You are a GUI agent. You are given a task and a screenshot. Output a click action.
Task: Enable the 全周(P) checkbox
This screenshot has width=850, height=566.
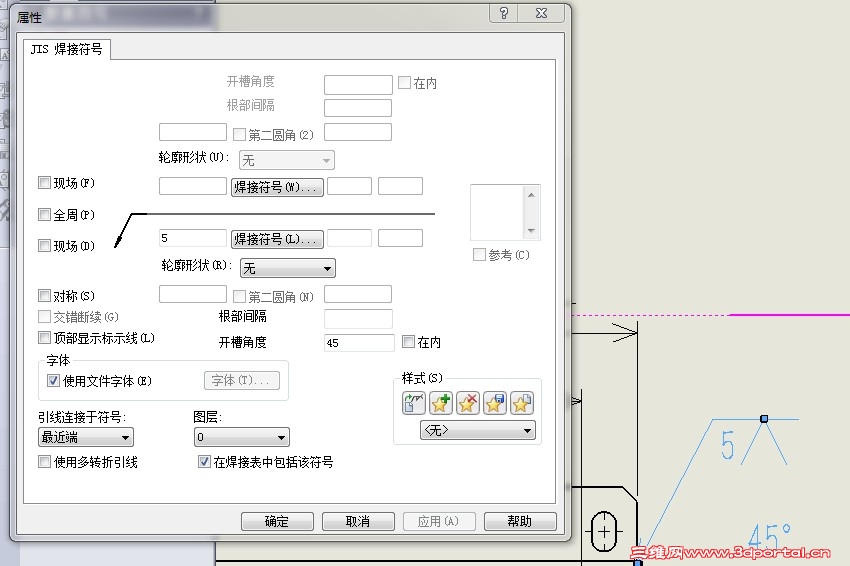point(44,215)
